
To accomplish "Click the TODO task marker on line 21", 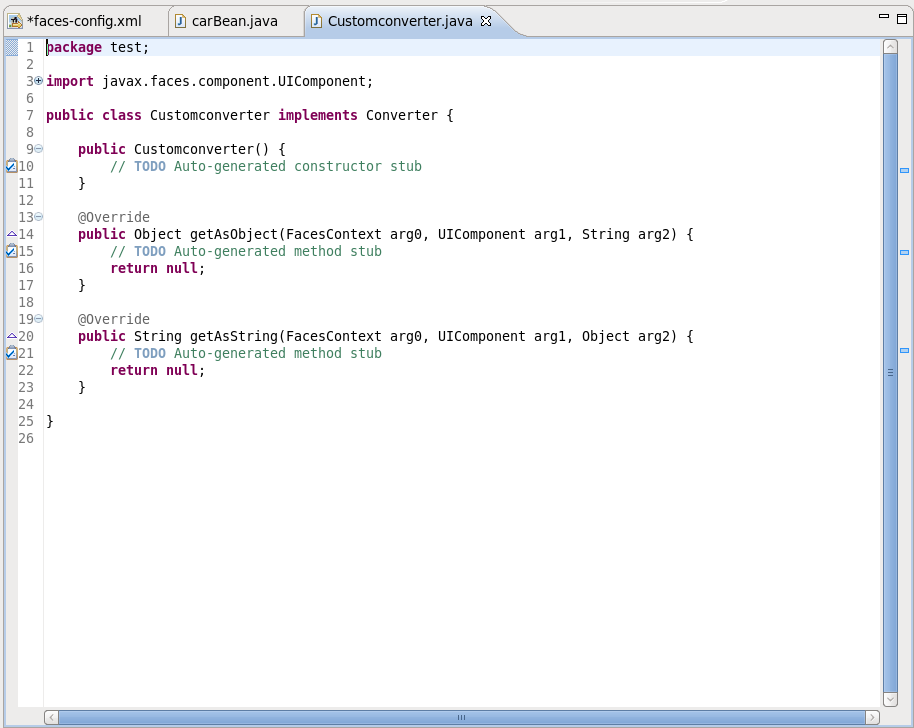I will coord(11,353).
